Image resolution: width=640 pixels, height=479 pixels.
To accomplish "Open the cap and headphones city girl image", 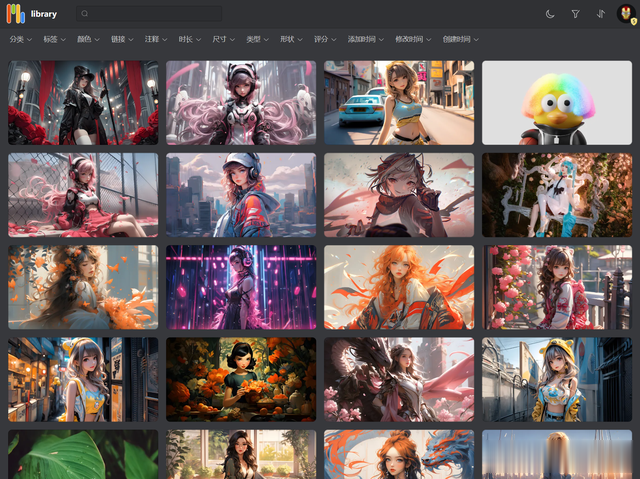I will pos(241,195).
